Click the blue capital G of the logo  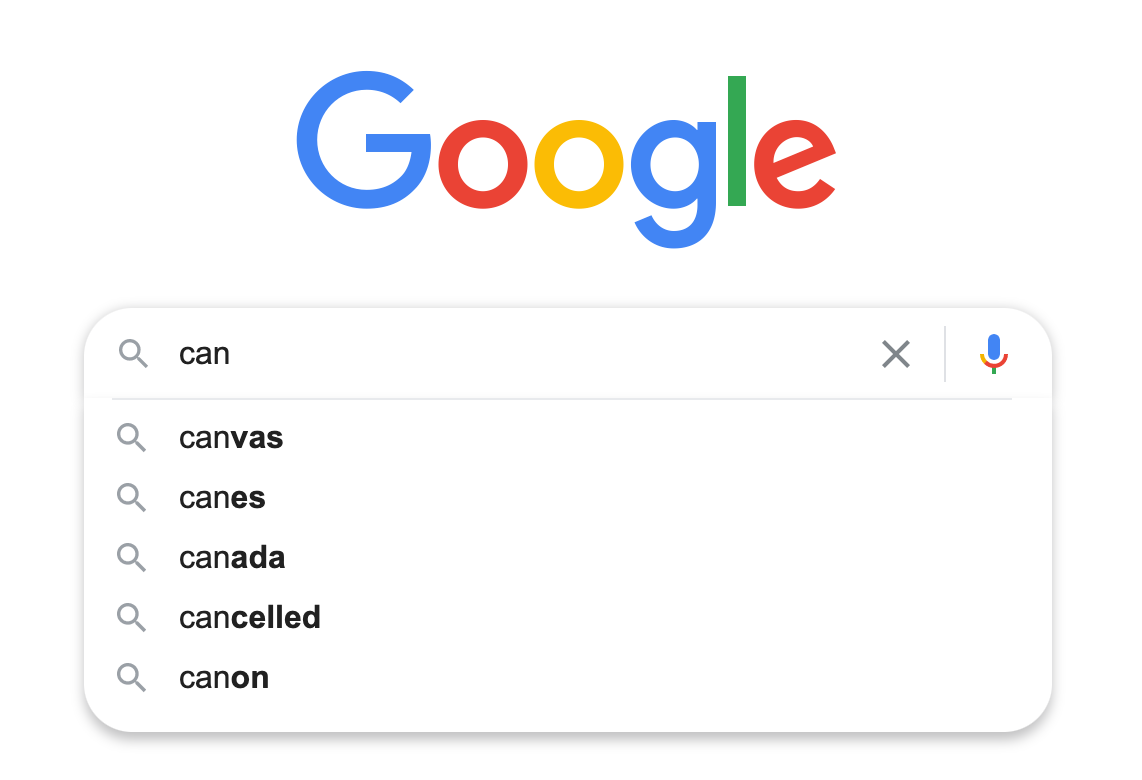(x=363, y=140)
